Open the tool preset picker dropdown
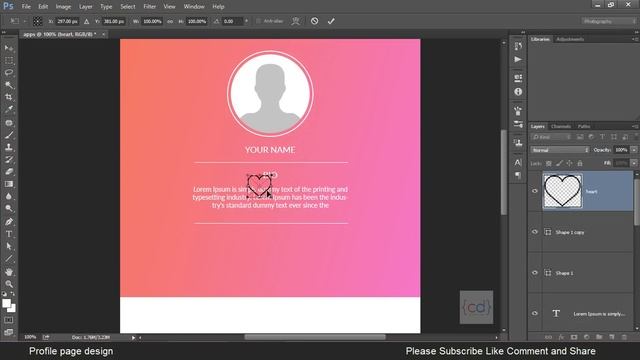Screen dimensions: 640x360 (25, 21)
